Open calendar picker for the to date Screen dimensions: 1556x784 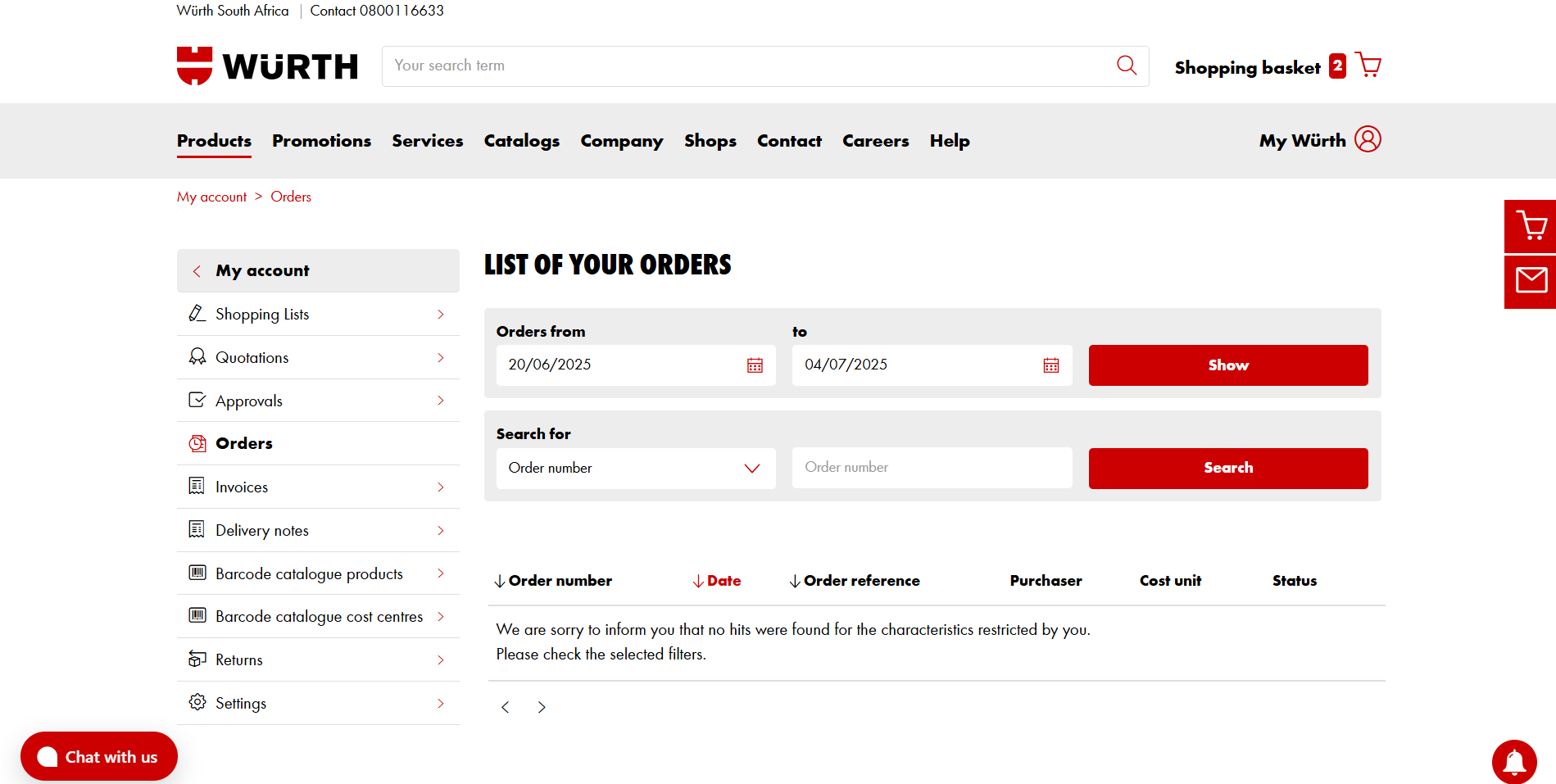(x=1051, y=365)
